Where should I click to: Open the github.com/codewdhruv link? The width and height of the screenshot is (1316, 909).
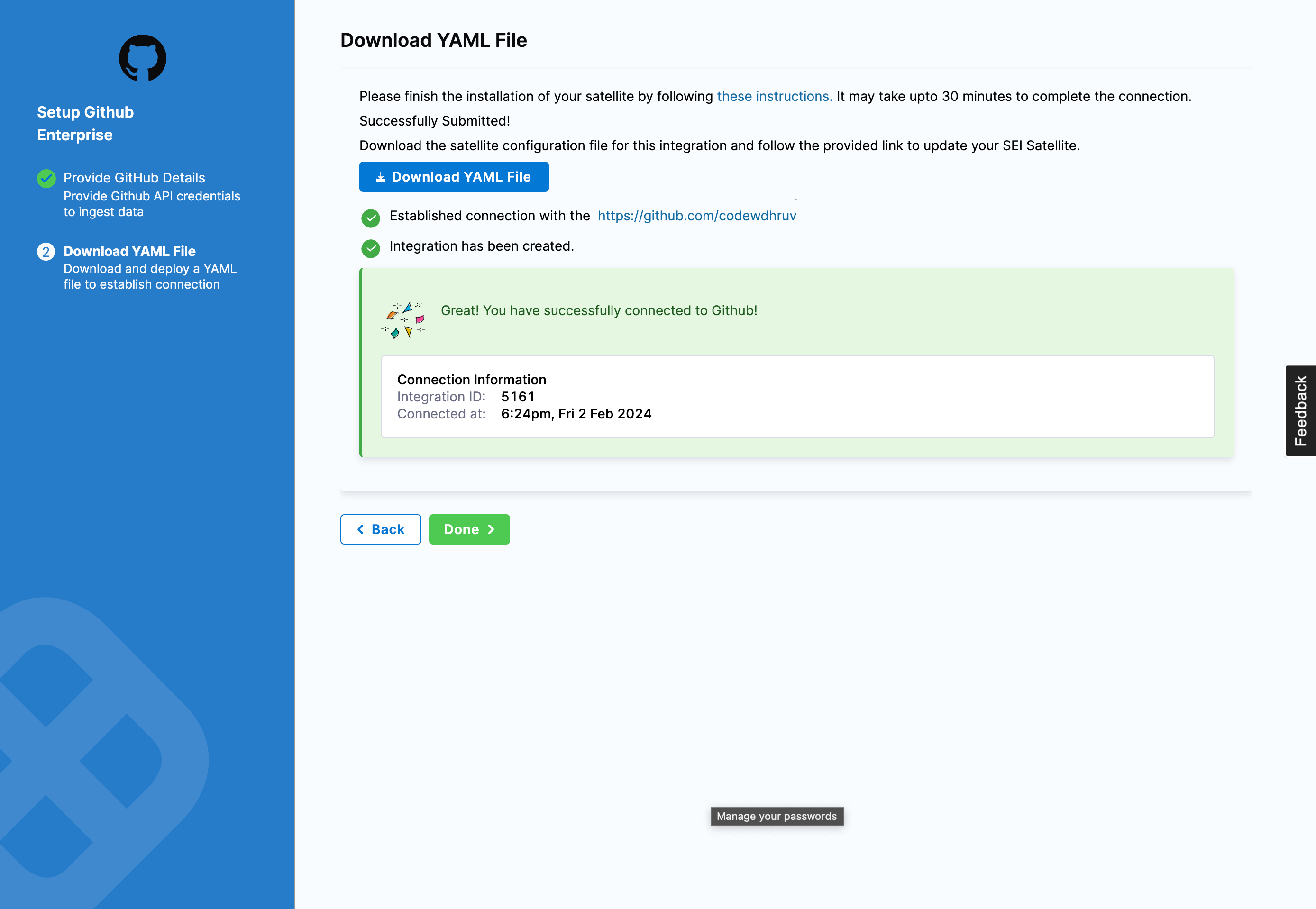tap(697, 216)
